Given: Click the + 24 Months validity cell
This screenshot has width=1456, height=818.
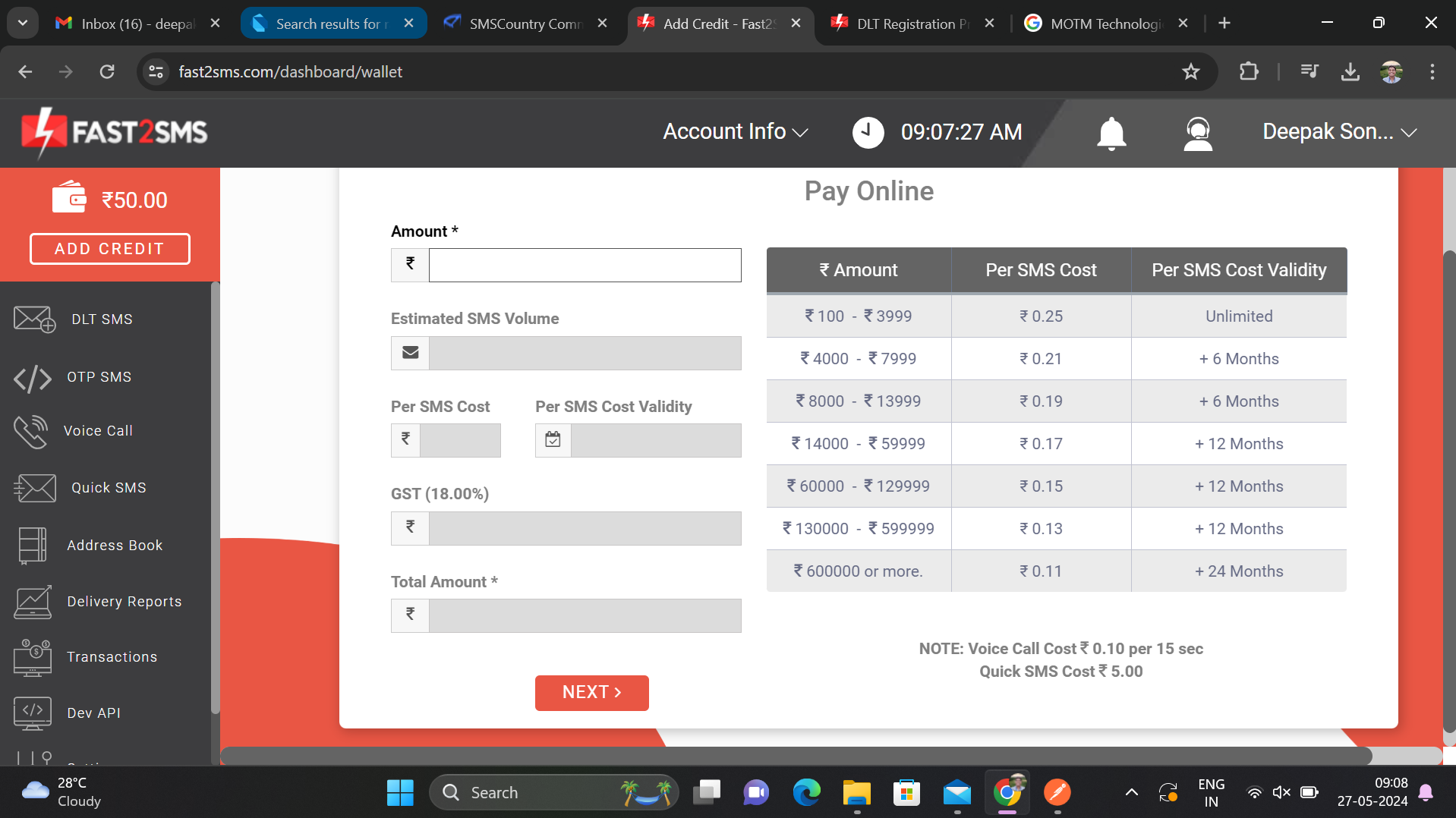Looking at the screenshot, I should [x=1239, y=571].
